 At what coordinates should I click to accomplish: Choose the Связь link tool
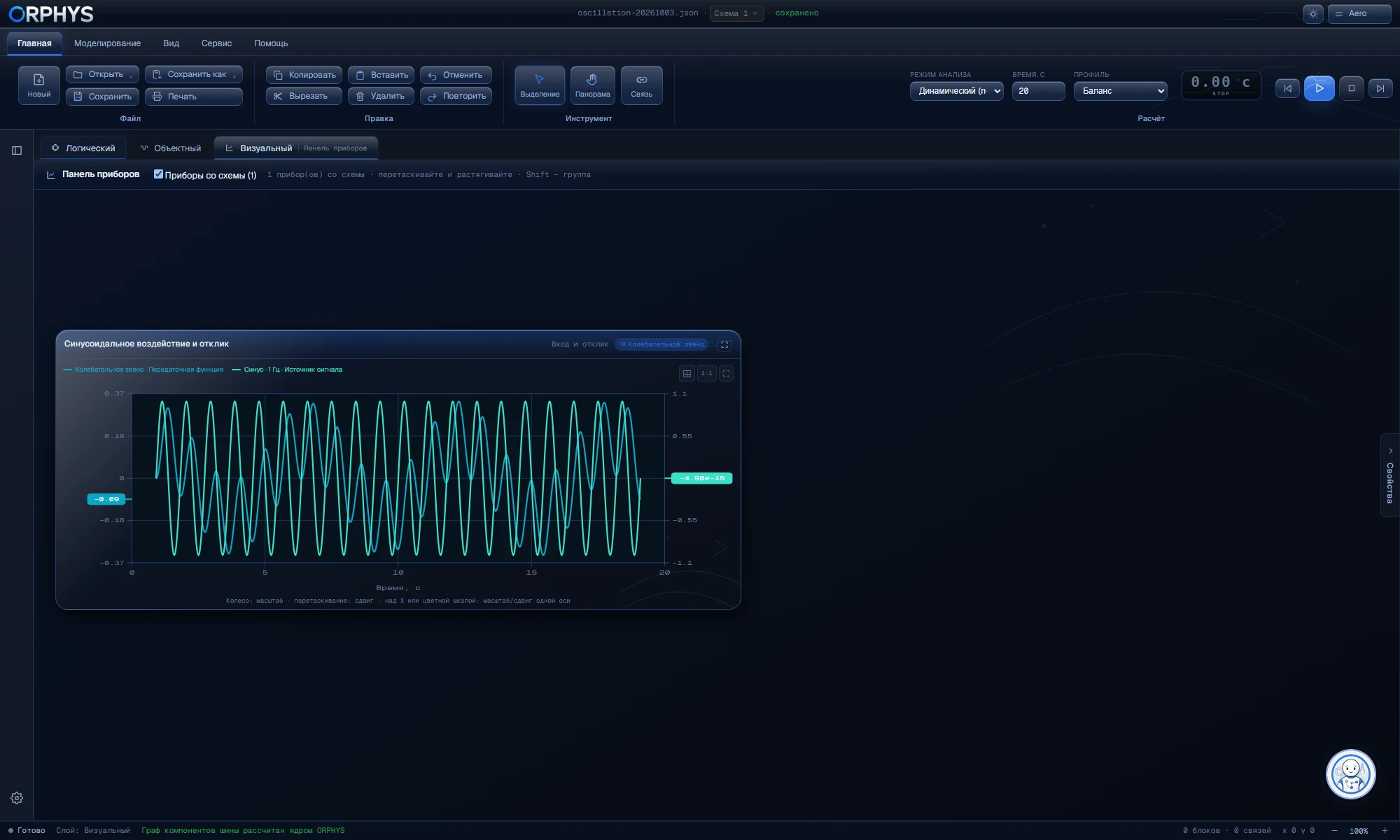point(641,85)
